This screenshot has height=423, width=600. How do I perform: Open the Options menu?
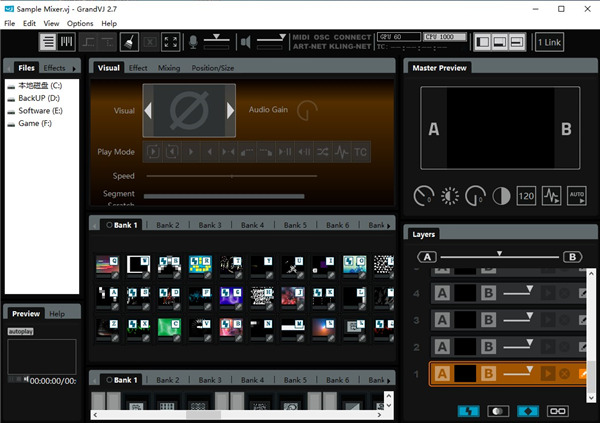click(80, 23)
